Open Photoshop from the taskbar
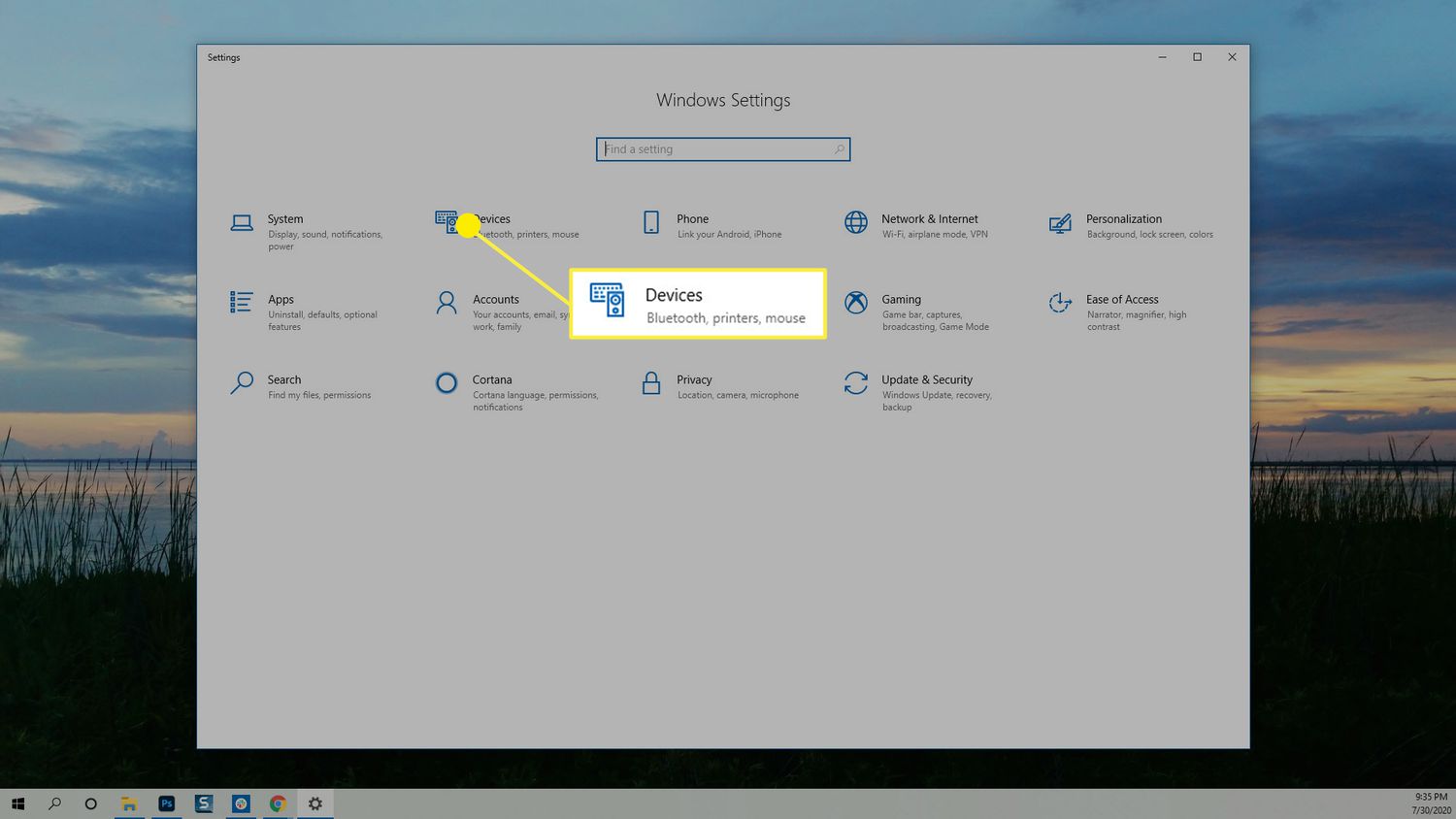Viewport: 1456px width, 819px height. click(x=167, y=803)
